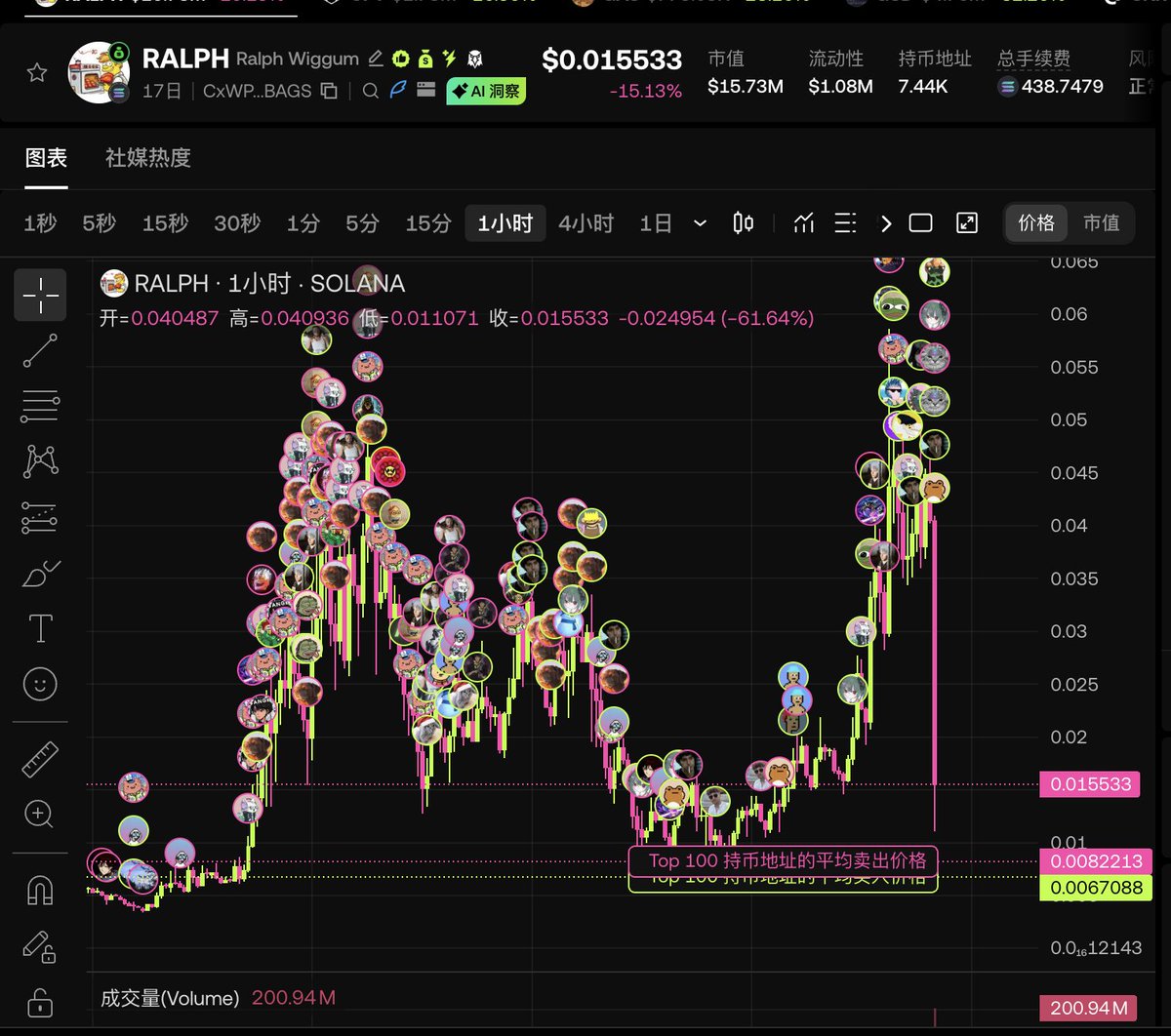Switch chart display to 价格
Image resolution: width=1171 pixels, height=1036 pixels.
point(1036,223)
